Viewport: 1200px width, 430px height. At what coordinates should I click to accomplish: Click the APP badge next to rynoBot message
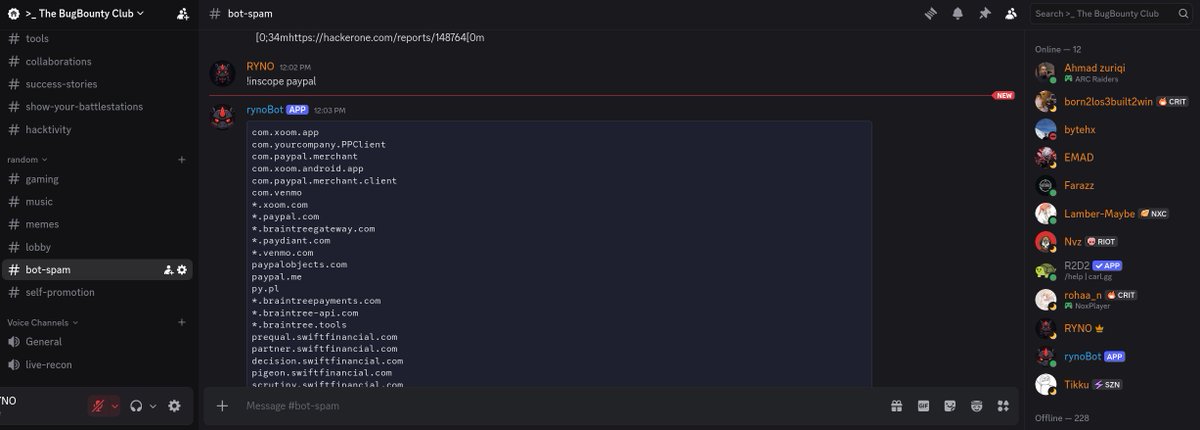point(297,110)
